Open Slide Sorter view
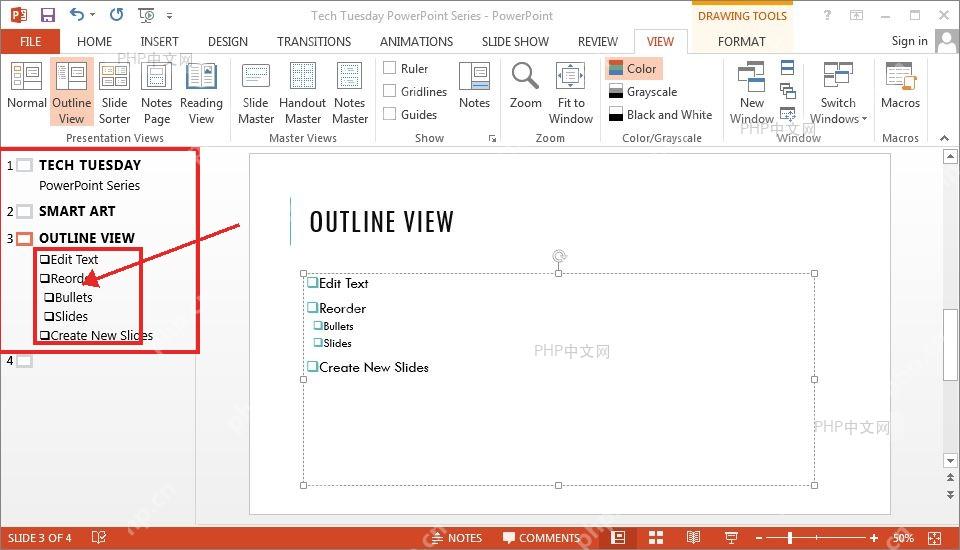960x550 pixels. point(114,92)
